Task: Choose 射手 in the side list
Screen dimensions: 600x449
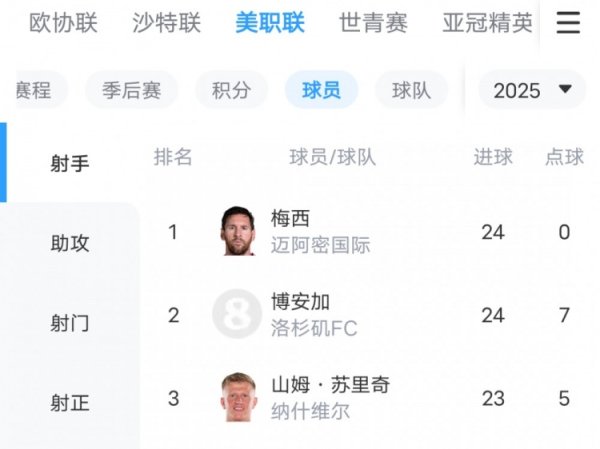Action: (x=70, y=163)
